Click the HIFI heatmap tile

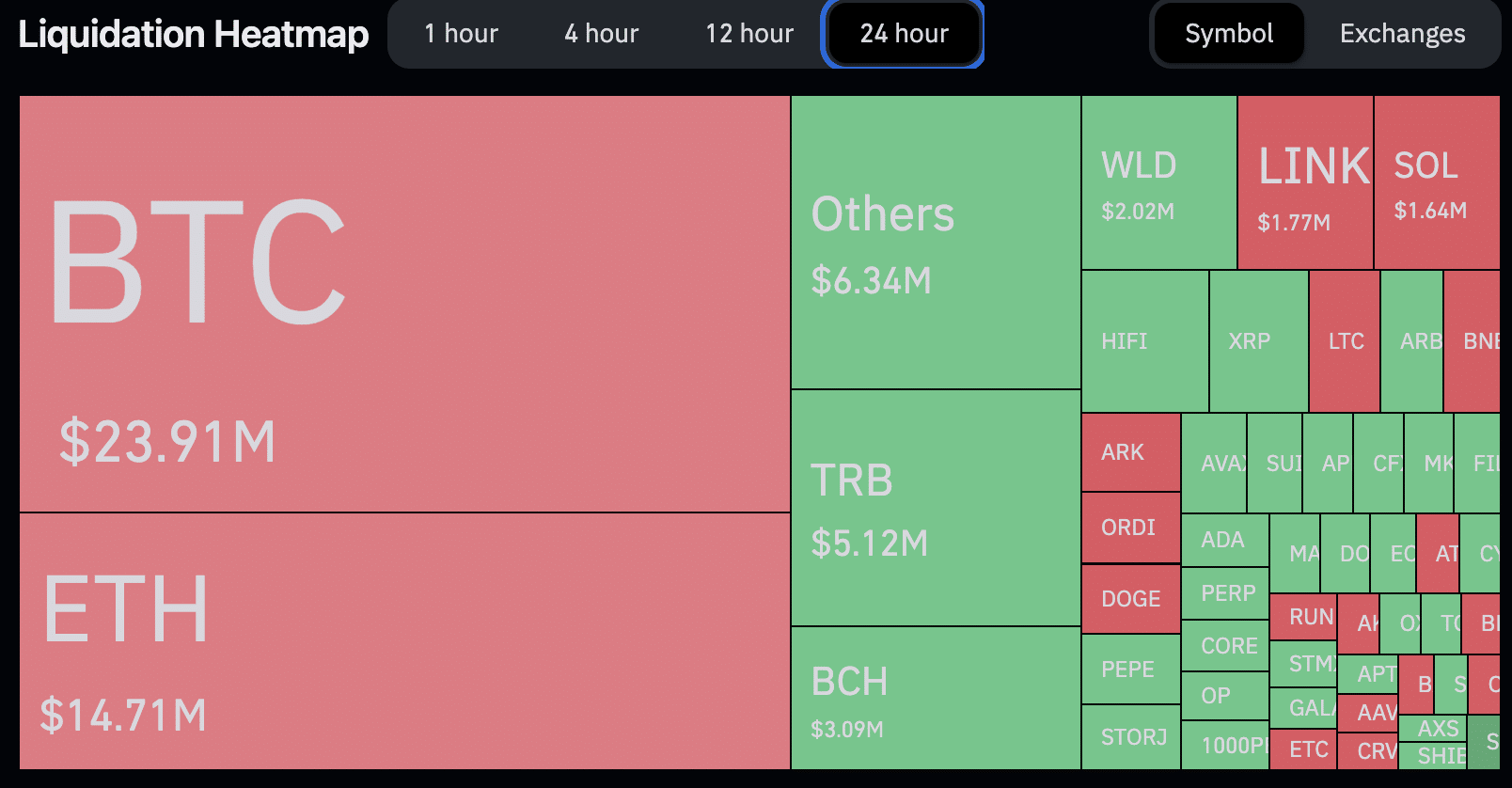1144,341
